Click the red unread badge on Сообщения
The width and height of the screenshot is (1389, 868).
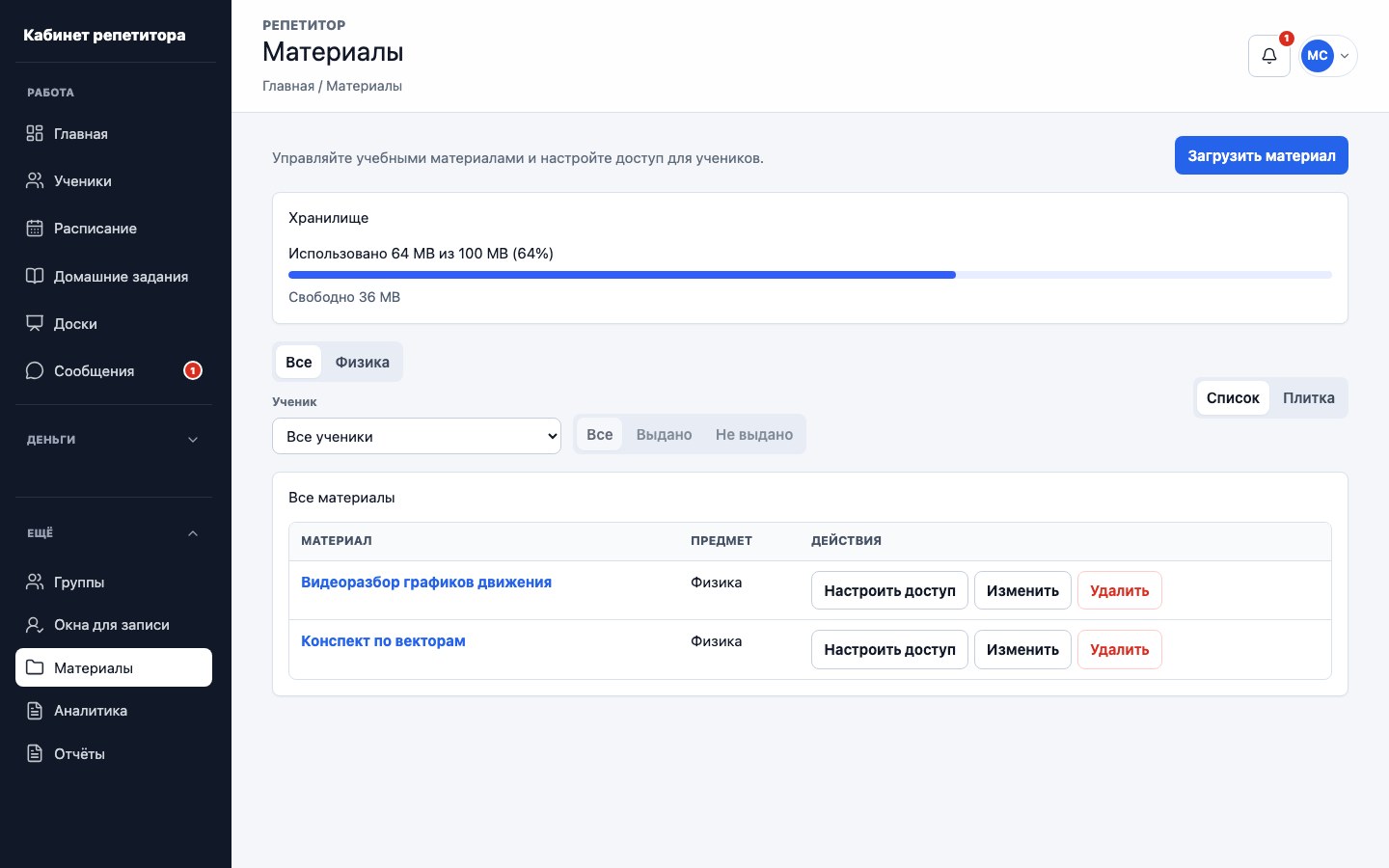[x=193, y=370]
